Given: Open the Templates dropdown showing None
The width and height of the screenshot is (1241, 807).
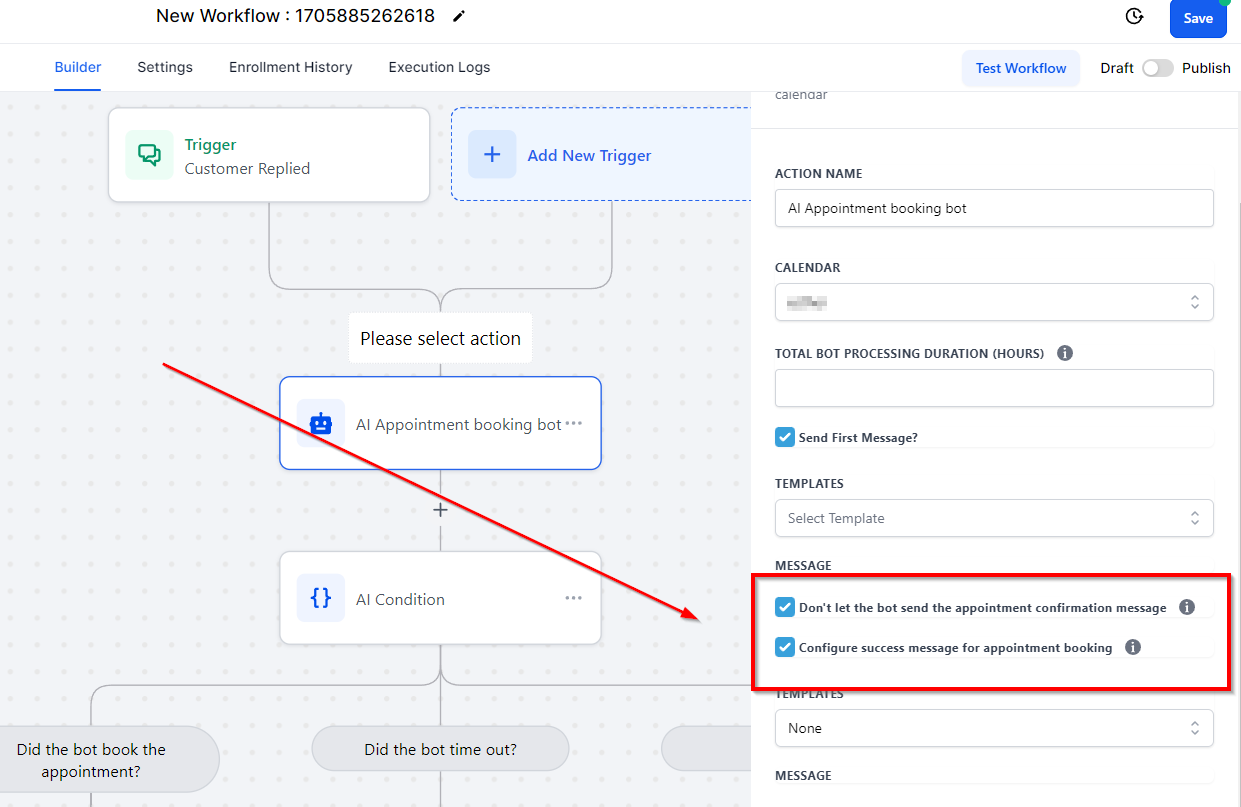Looking at the screenshot, I should pos(993,728).
